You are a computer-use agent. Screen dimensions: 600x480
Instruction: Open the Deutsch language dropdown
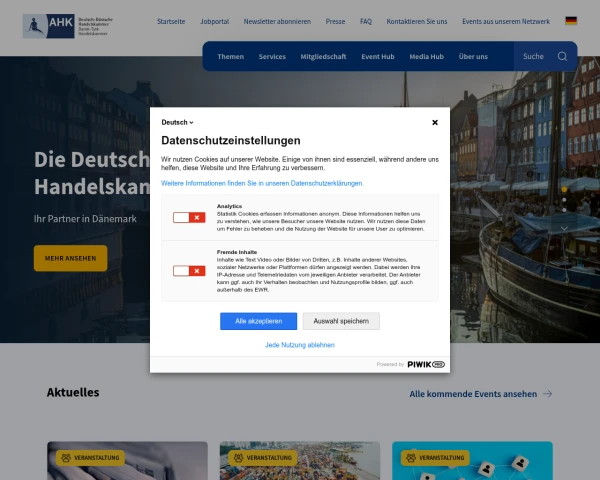click(178, 122)
